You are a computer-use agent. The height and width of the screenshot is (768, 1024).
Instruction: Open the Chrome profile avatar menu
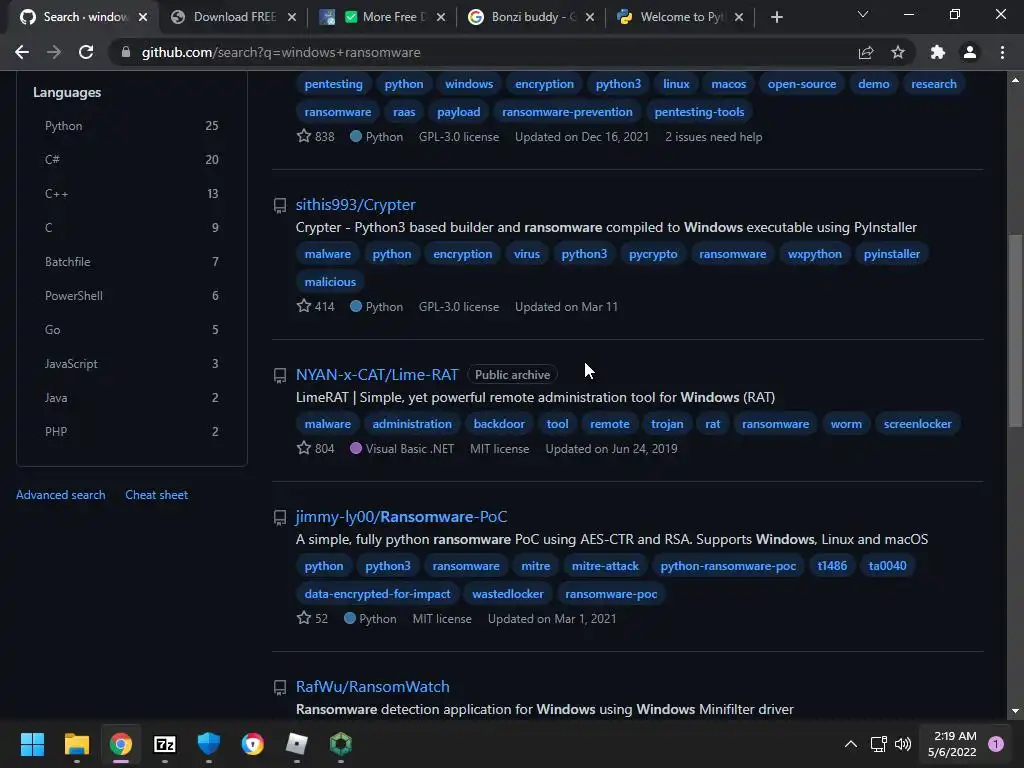pyautogui.click(x=970, y=52)
